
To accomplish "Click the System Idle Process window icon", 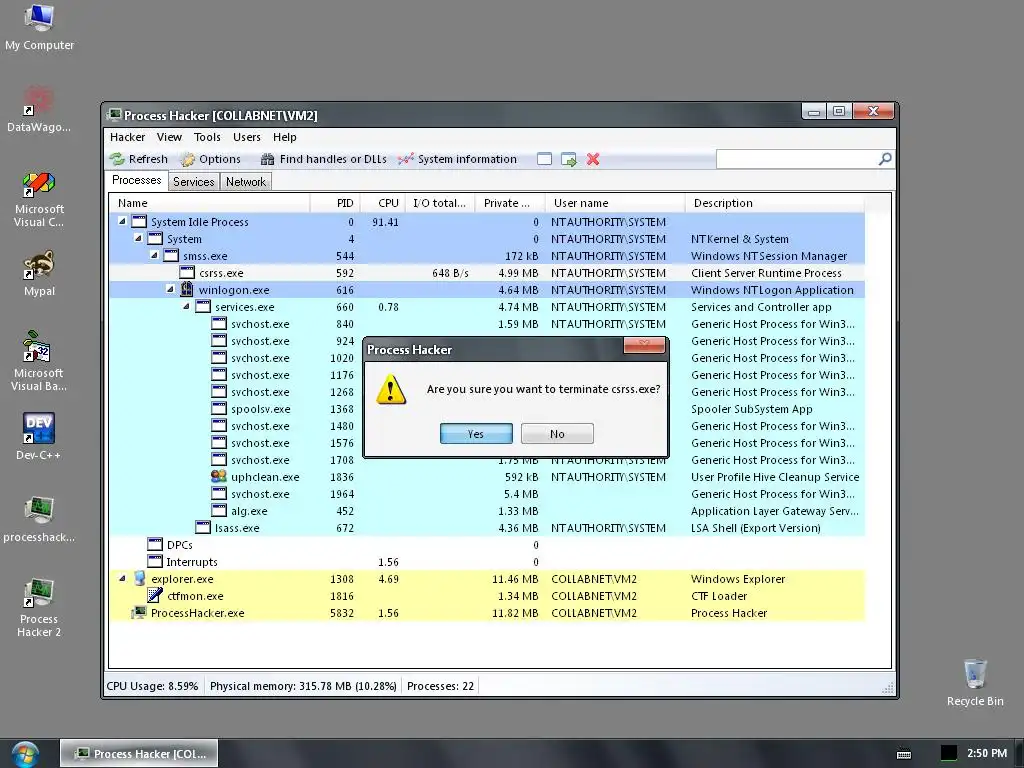I will click(139, 221).
